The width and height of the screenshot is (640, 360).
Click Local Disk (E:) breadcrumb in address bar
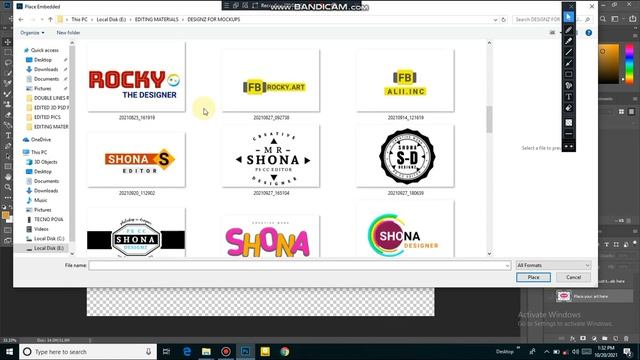pyautogui.click(x=111, y=19)
